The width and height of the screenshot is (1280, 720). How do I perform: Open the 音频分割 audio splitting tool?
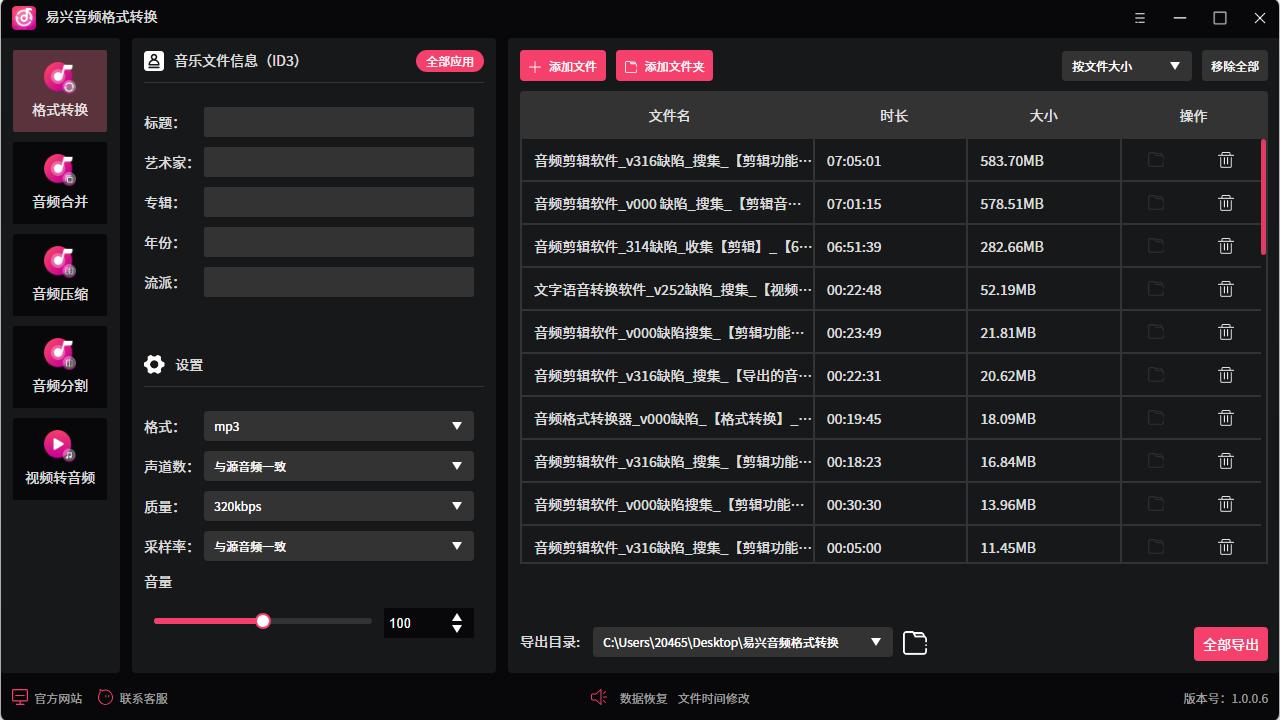tap(59, 367)
